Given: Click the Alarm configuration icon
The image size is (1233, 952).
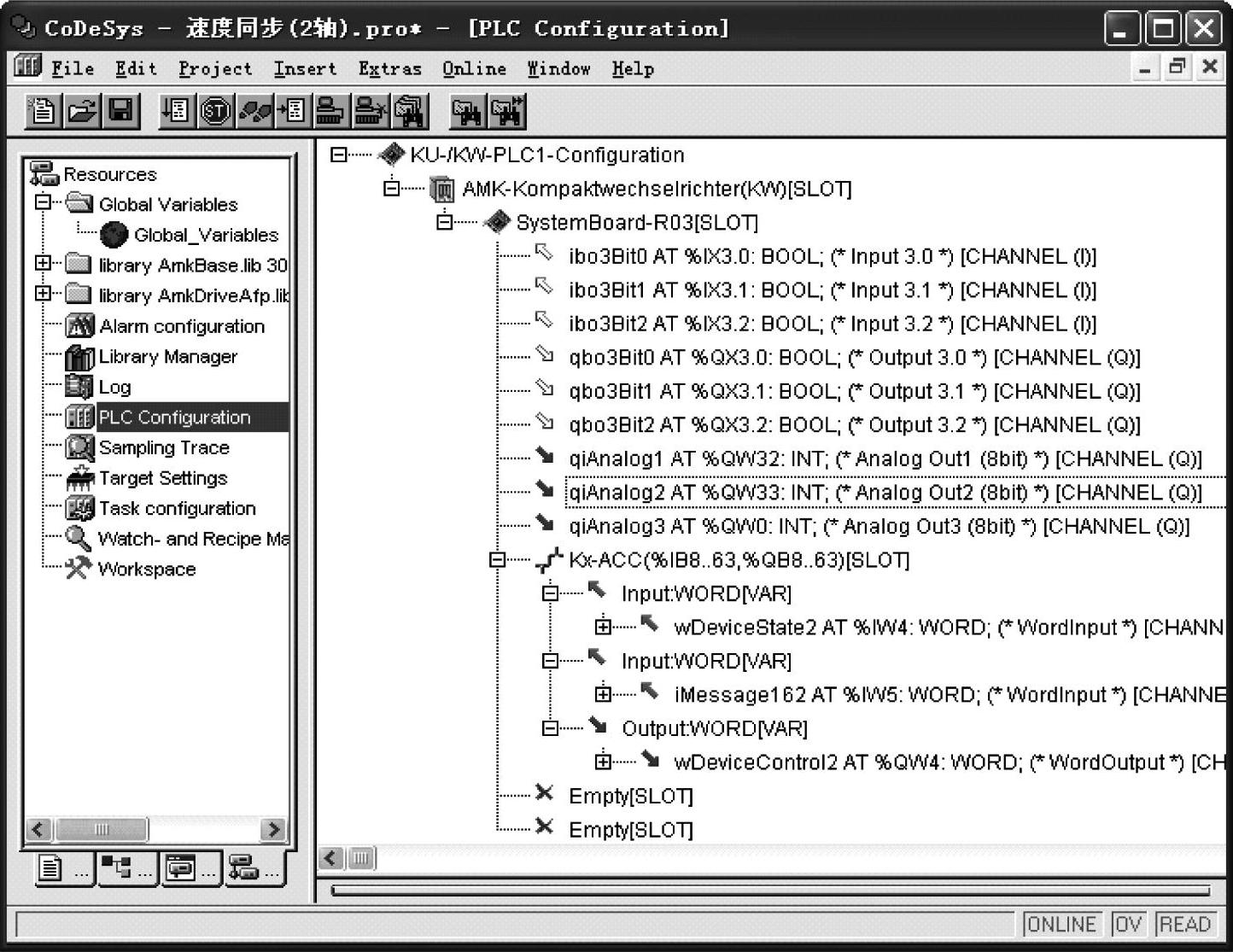Looking at the screenshot, I should [79, 326].
